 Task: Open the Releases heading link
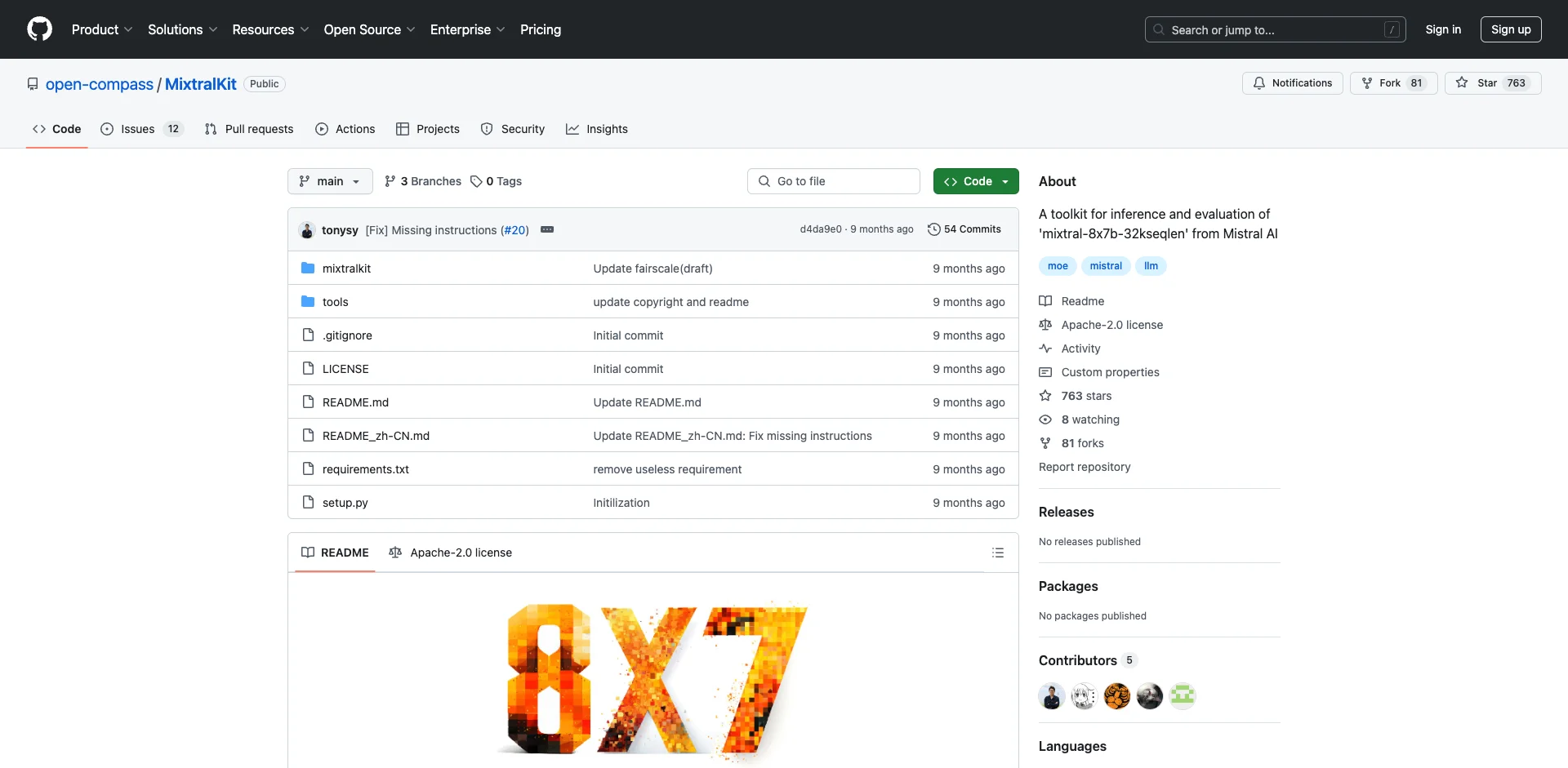[x=1067, y=512]
